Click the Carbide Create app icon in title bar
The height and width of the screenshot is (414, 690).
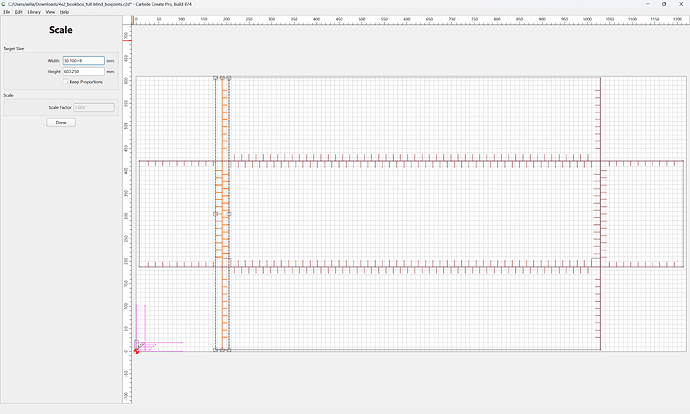(x=4, y=4)
